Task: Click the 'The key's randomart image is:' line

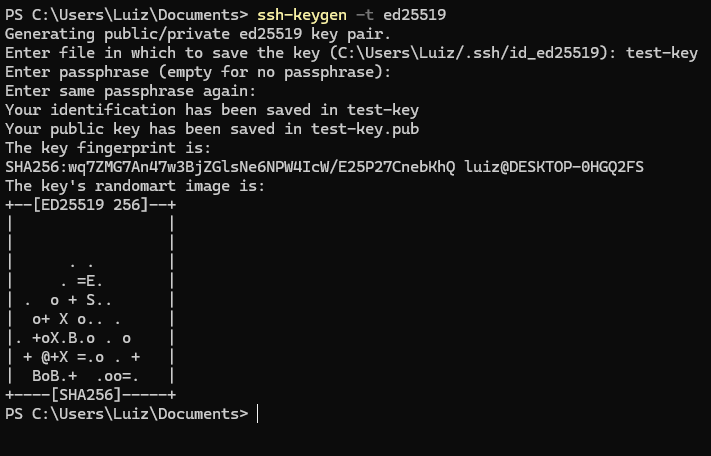Action: tap(135, 186)
